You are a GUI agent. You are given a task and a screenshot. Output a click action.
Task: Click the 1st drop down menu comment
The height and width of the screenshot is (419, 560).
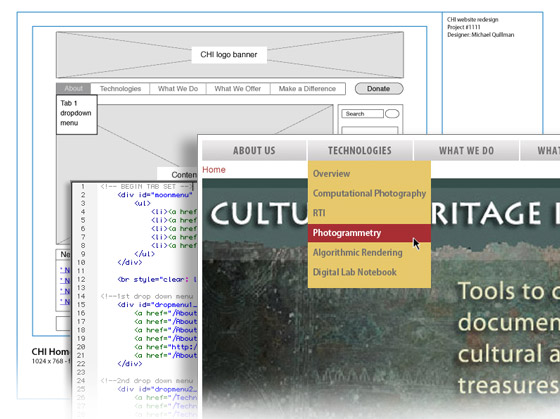click(x=147, y=296)
